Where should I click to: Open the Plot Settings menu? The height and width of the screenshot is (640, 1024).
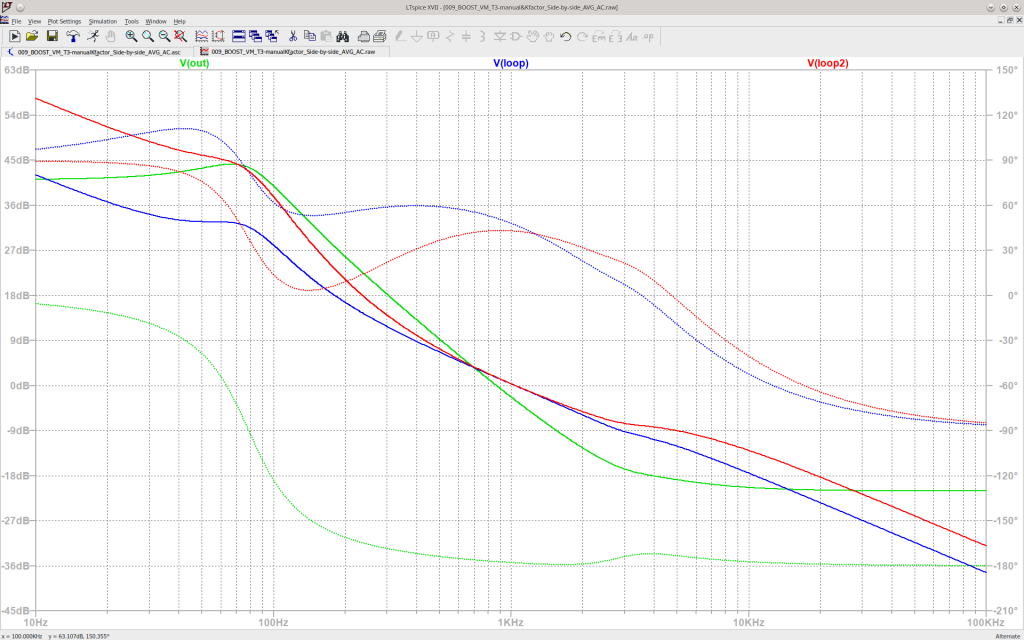(64, 22)
